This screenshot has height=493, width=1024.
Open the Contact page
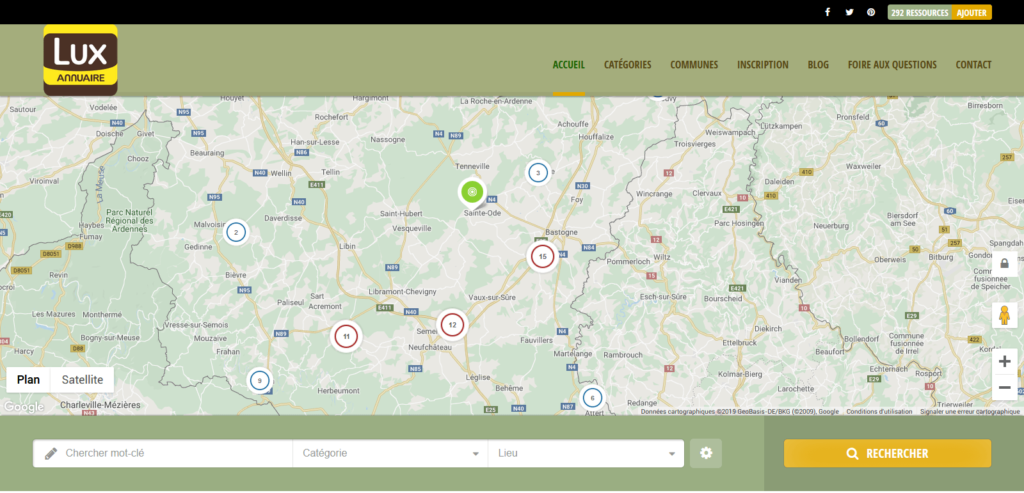974,65
